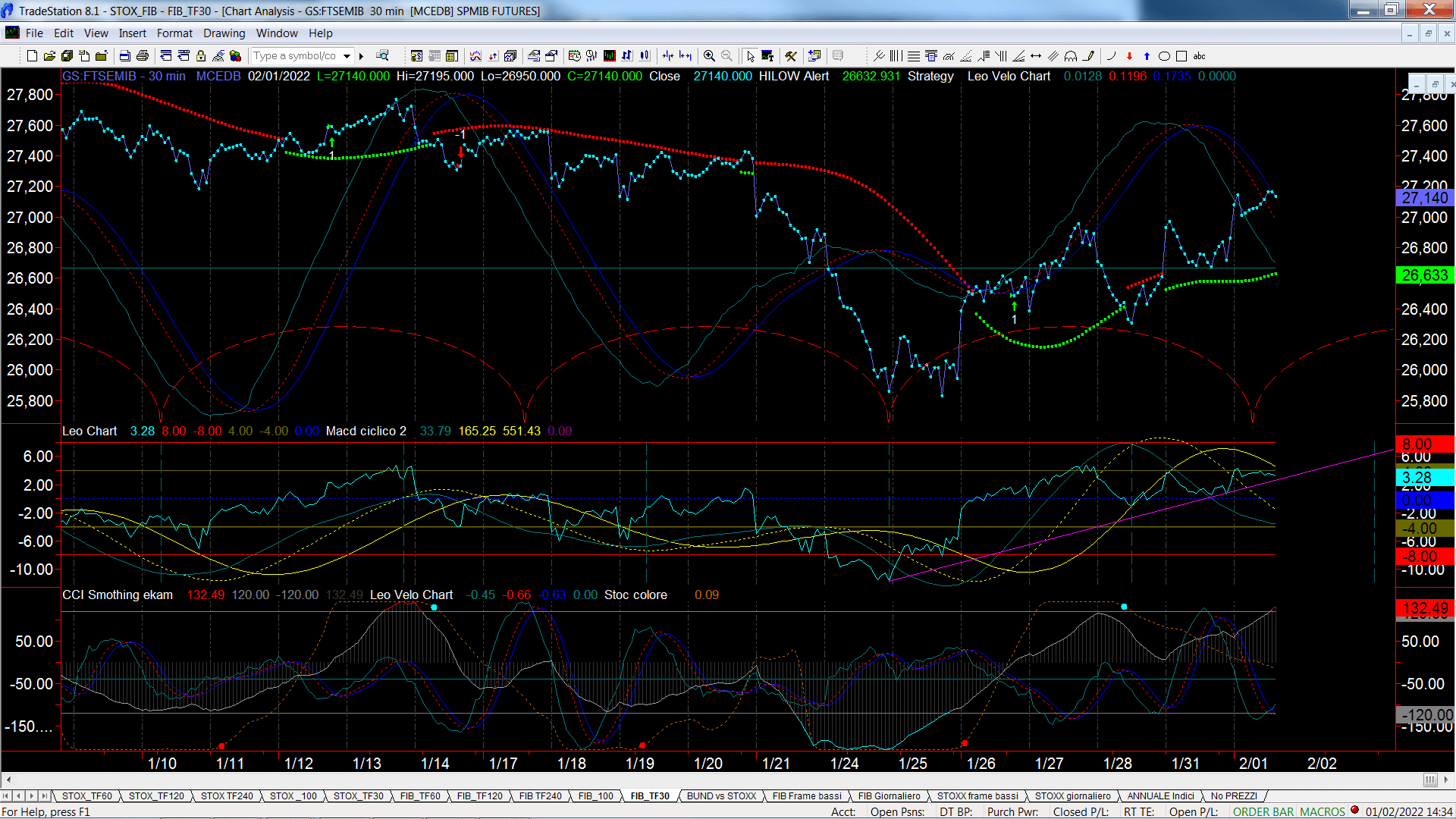Click tab scroll last arrow
The height and width of the screenshot is (819, 1456).
(45, 796)
